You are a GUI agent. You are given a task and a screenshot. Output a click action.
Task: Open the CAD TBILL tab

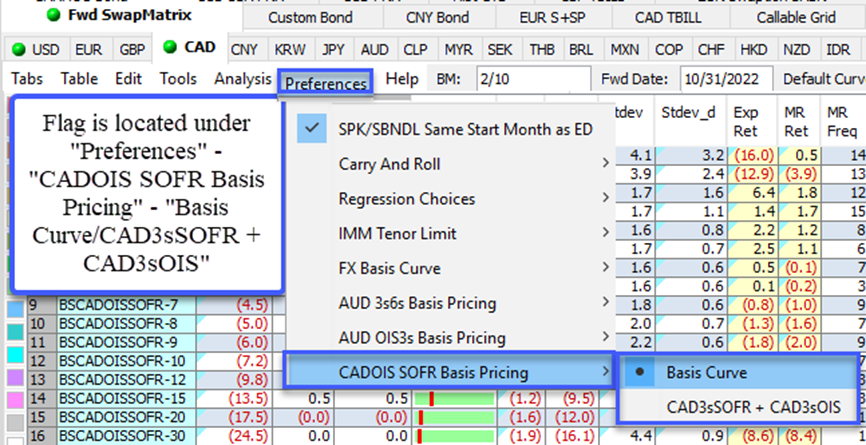coord(668,18)
